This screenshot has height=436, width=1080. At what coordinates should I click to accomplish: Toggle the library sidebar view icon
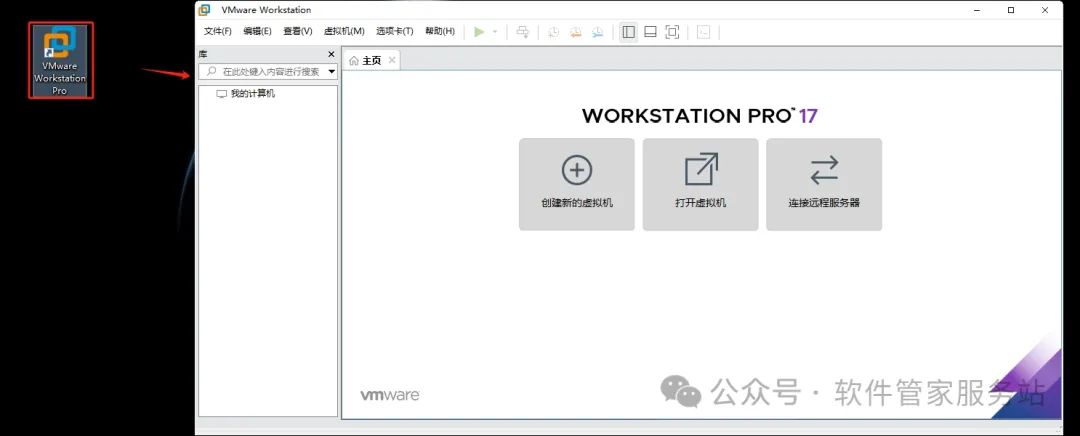pos(628,32)
